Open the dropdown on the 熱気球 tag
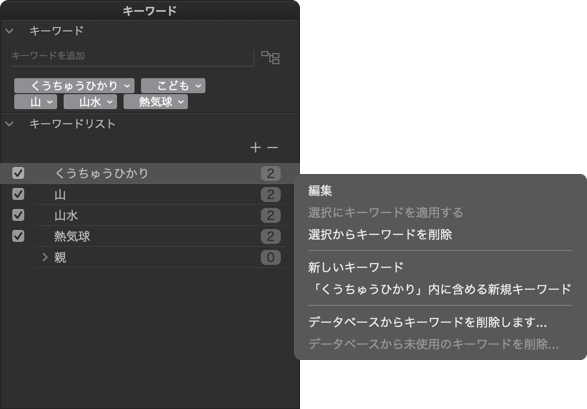 click(x=181, y=102)
